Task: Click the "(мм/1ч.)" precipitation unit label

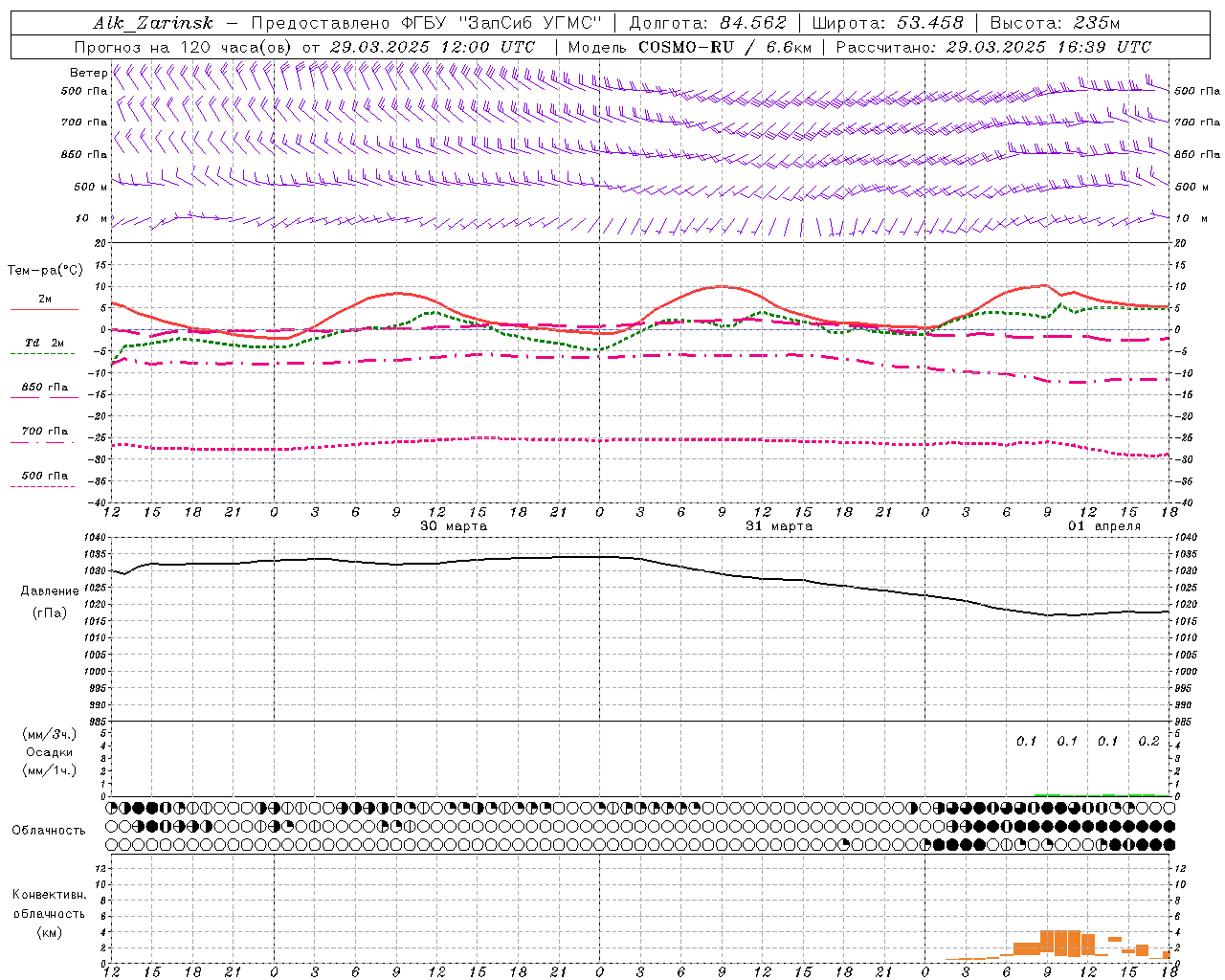Action: click(x=50, y=770)
